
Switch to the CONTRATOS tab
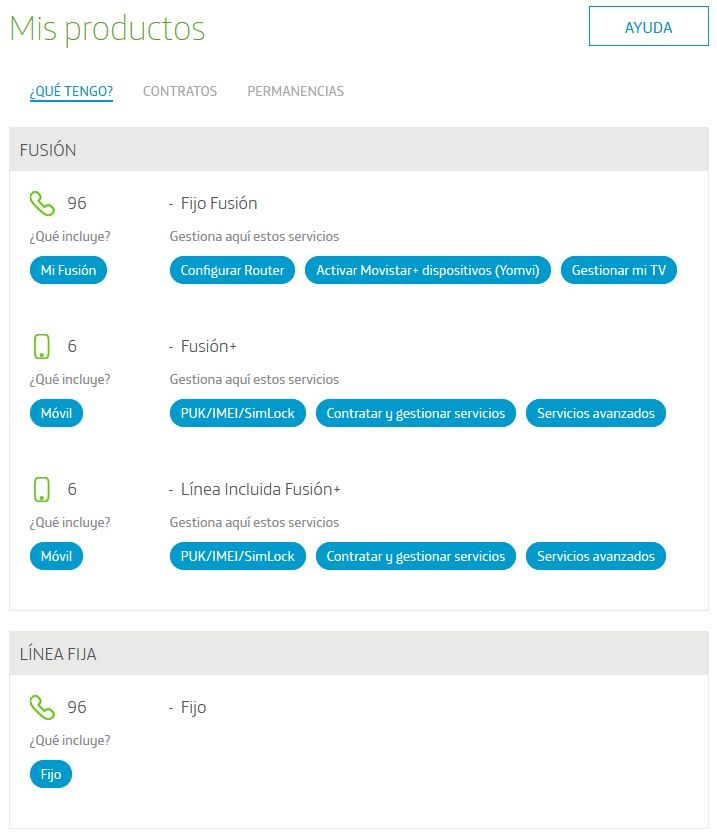point(180,91)
